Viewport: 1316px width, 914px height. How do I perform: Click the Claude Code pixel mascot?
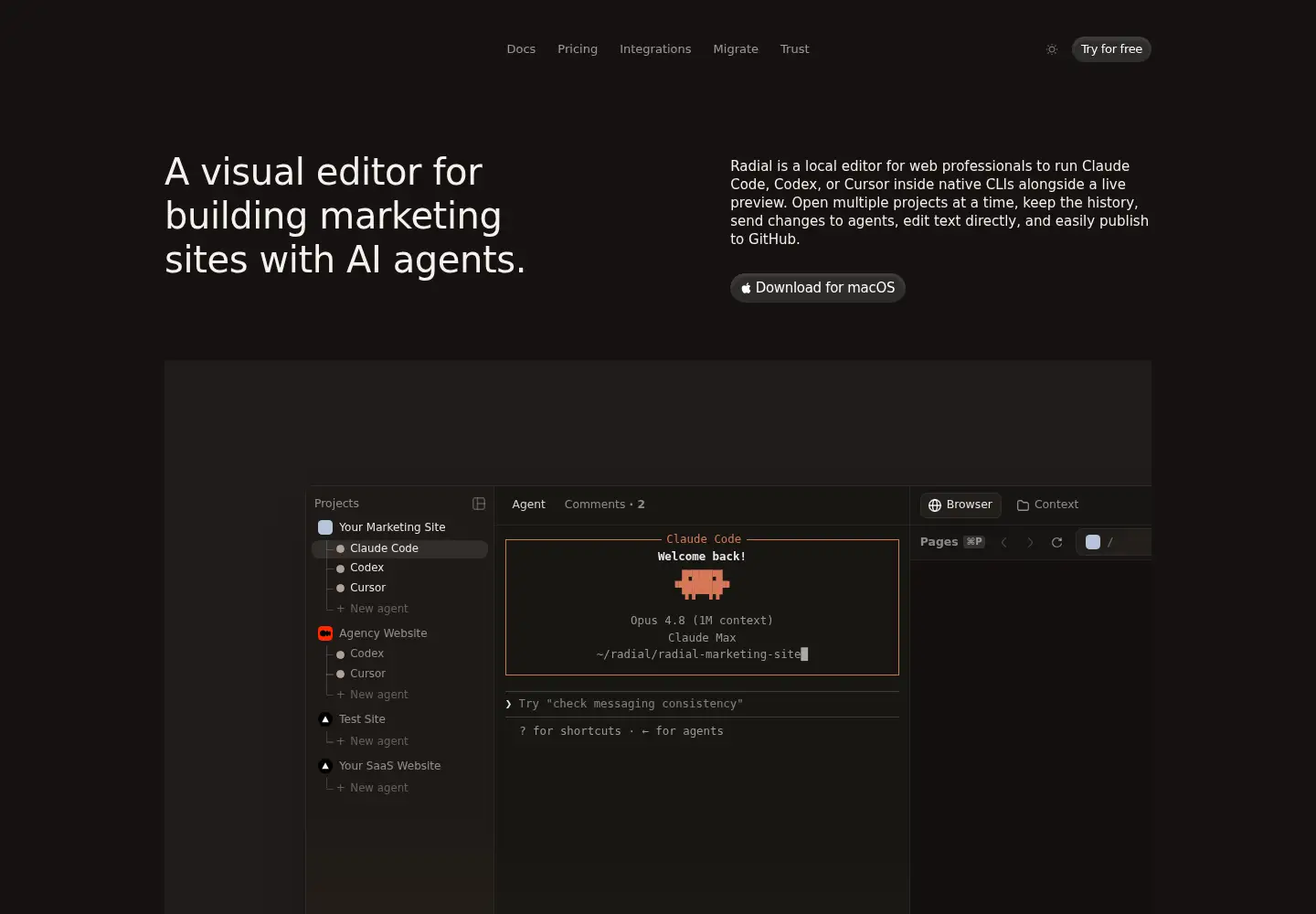(x=702, y=584)
